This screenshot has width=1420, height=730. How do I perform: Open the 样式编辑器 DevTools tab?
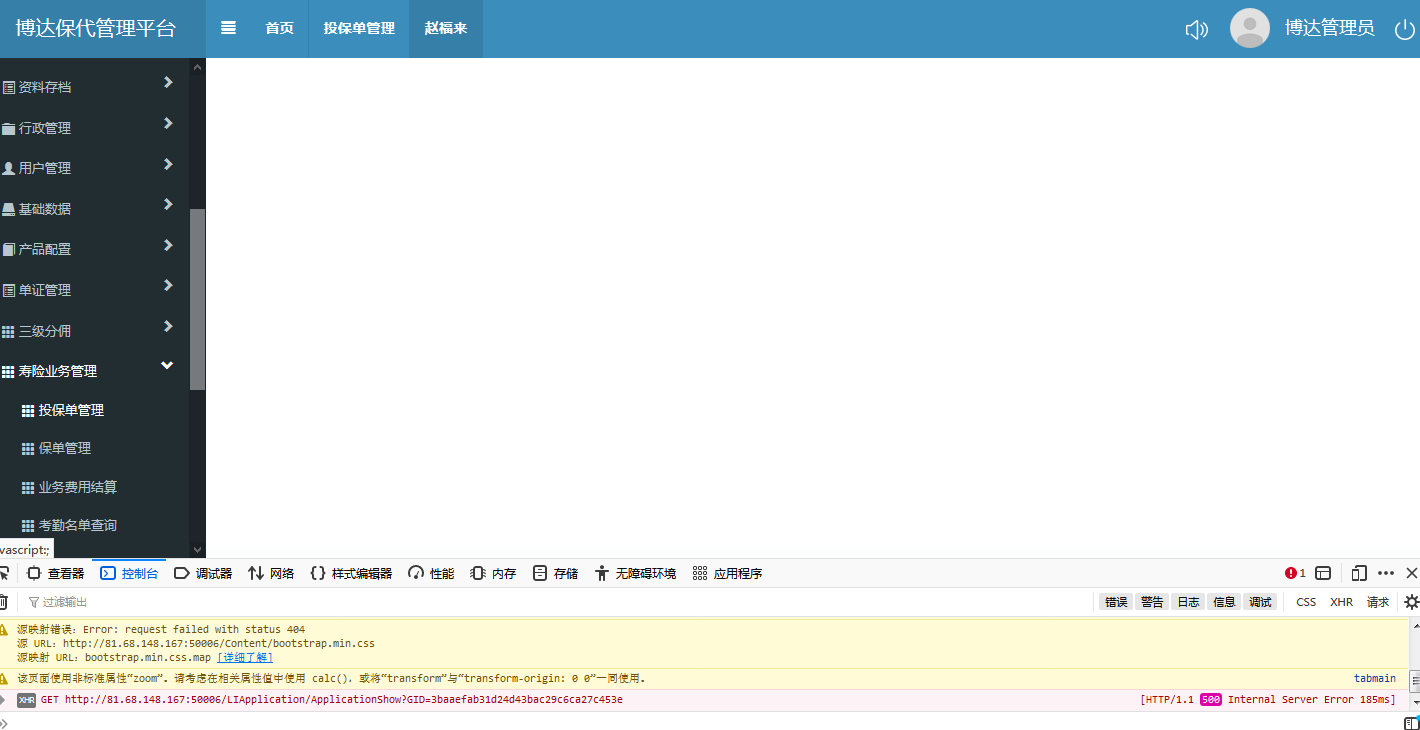click(x=351, y=573)
